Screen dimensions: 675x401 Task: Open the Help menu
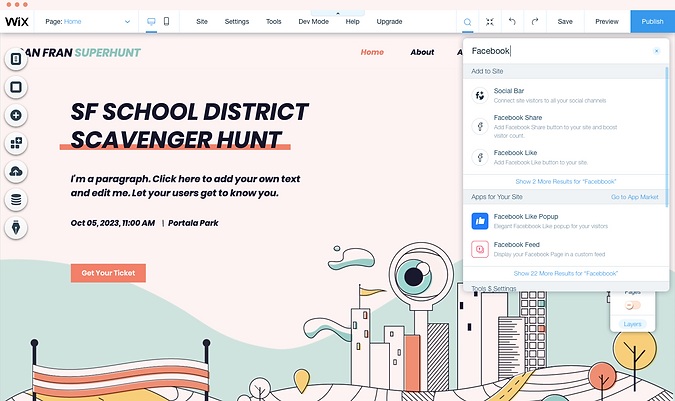coord(352,22)
